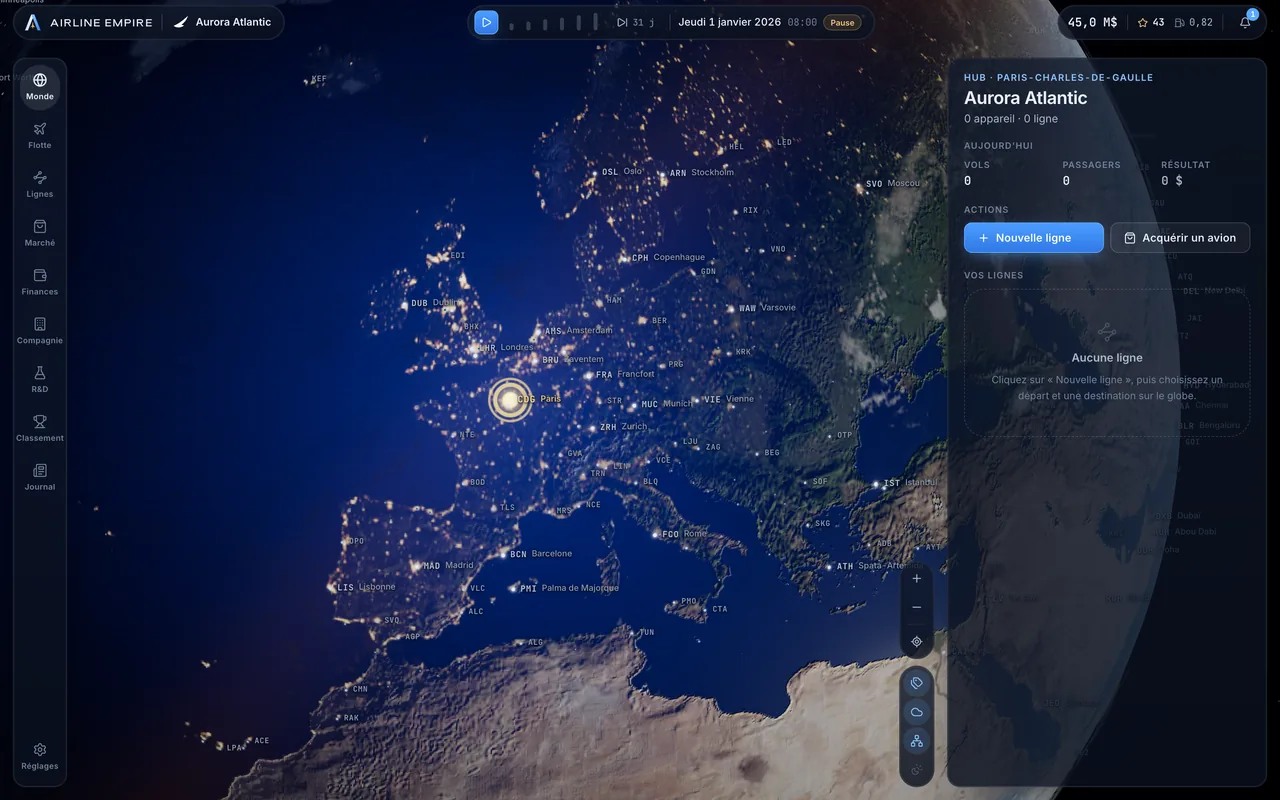This screenshot has height=800, width=1280.
Task: Open the Classement trophy section
Action: coord(40,429)
